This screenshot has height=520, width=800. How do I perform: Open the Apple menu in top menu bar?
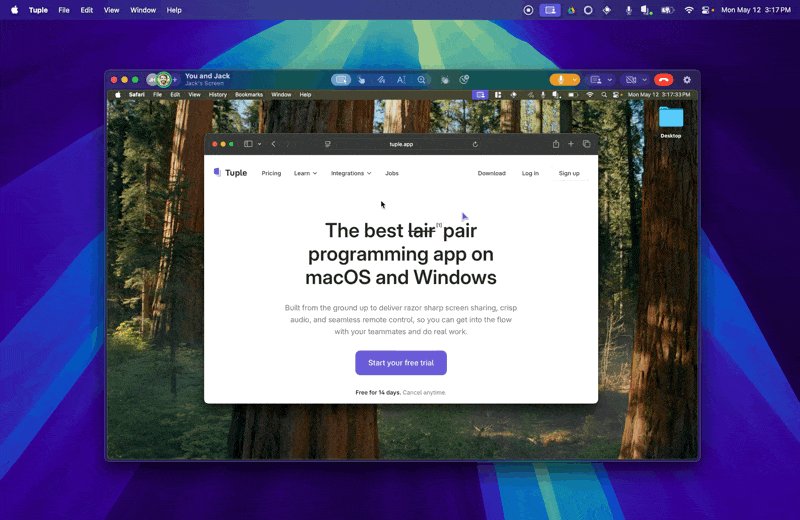pos(14,10)
